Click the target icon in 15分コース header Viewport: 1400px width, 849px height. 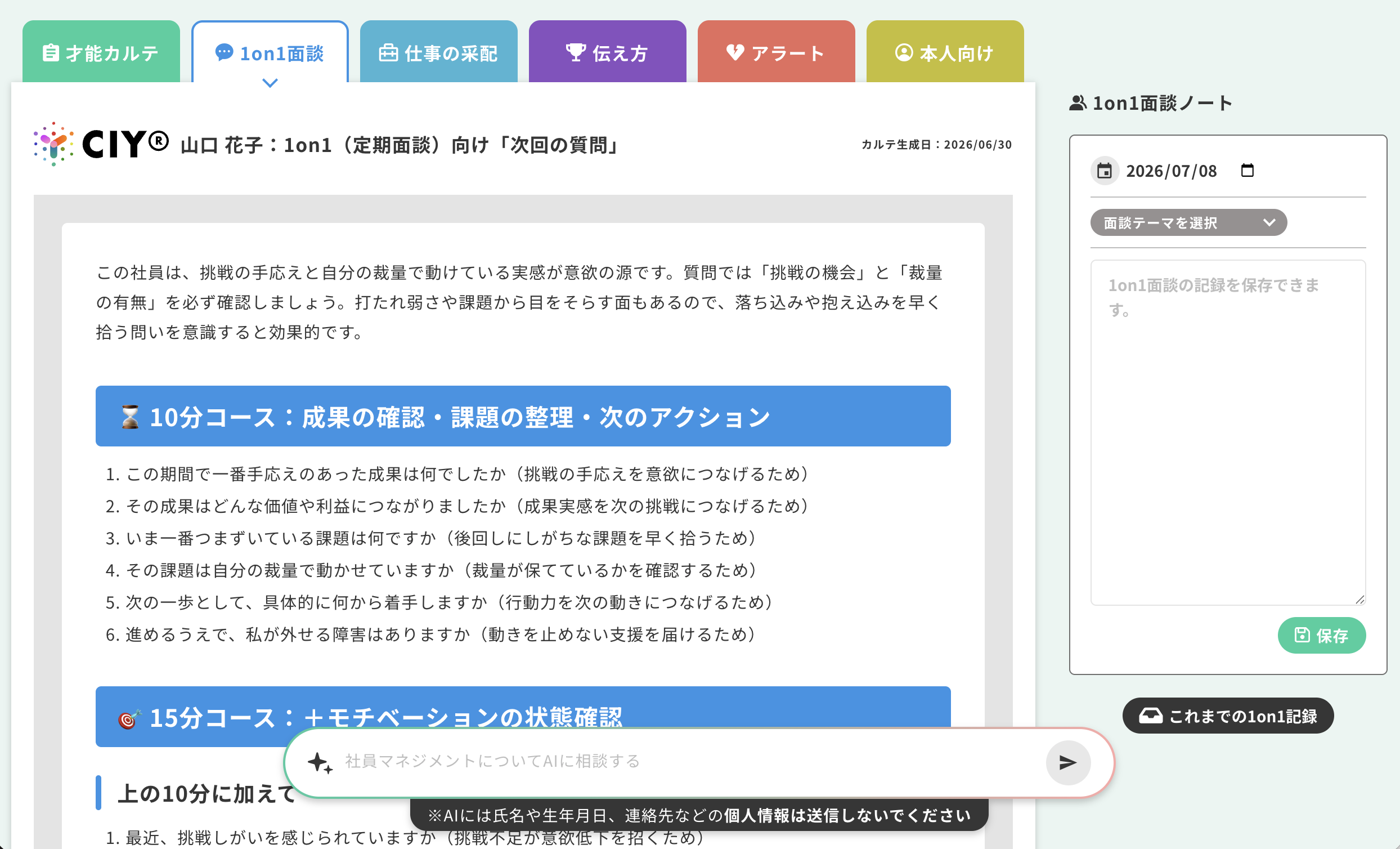click(x=129, y=718)
